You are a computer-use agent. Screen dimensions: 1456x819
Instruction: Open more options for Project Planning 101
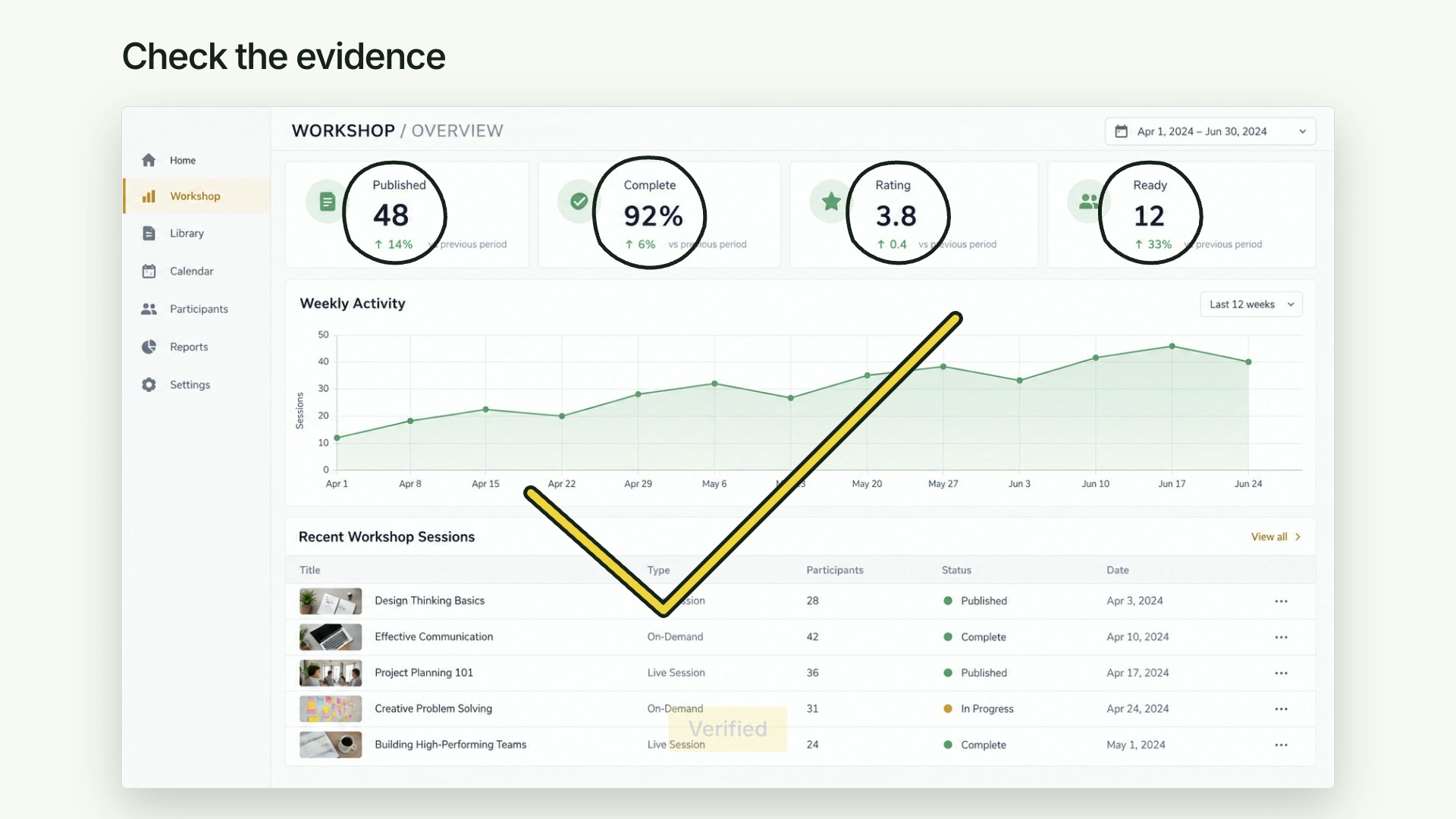click(x=1281, y=673)
